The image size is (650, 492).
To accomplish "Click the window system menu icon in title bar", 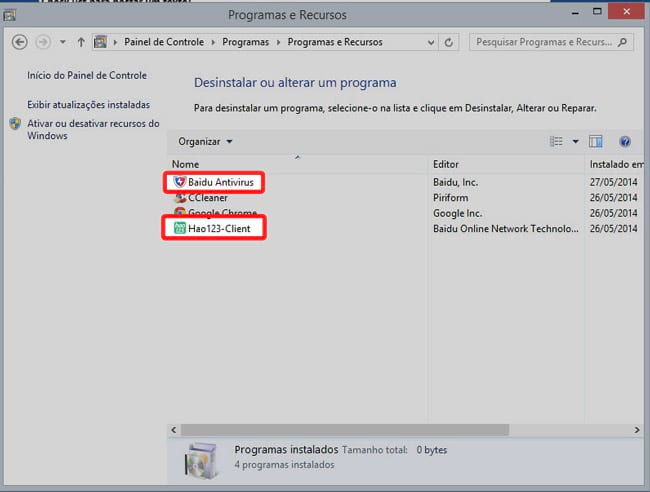I will [10, 15].
